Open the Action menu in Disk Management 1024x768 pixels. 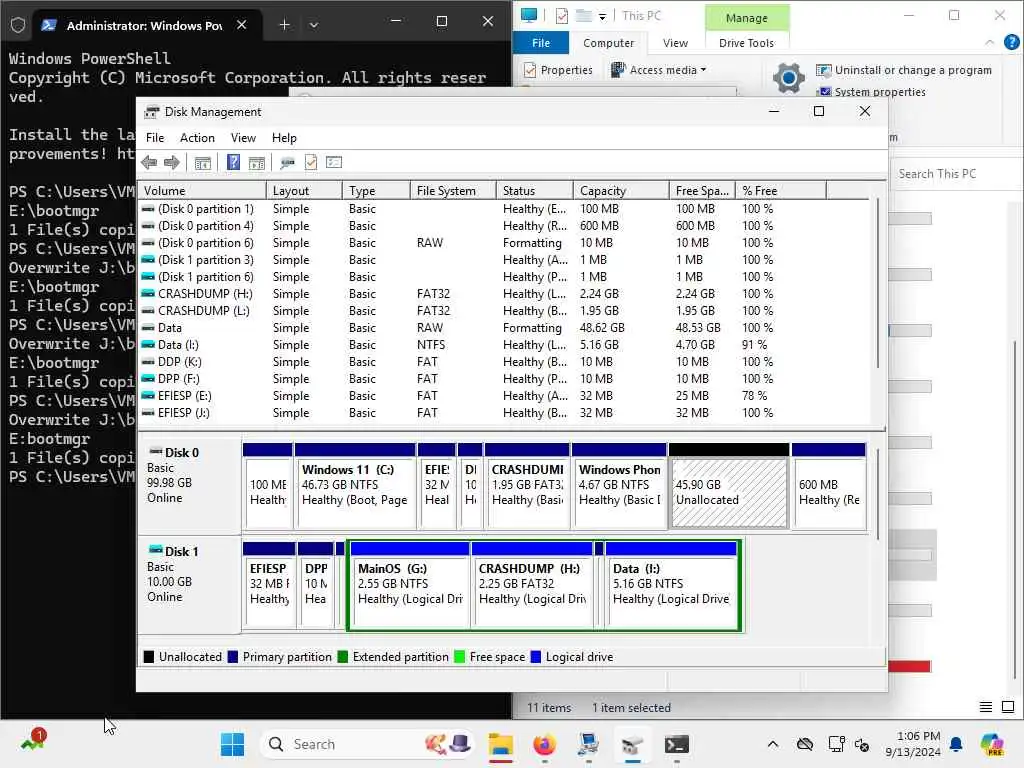click(x=197, y=138)
